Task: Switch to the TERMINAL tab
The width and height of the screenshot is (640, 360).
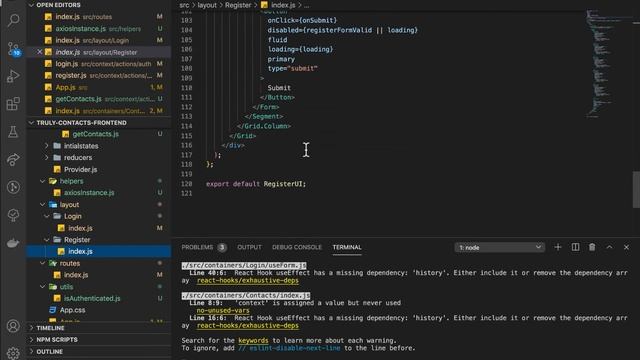Action: tap(347, 247)
